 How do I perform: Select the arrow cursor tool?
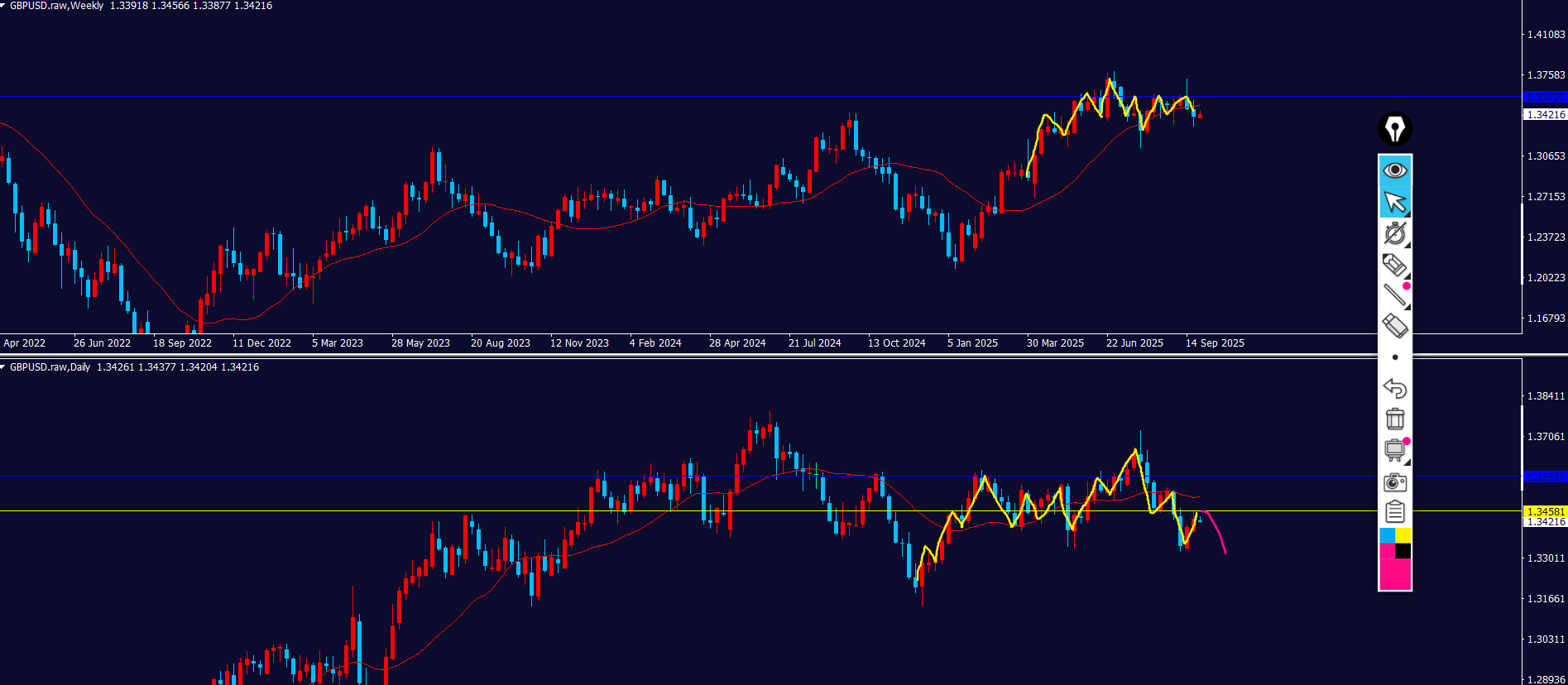pyautogui.click(x=1394, y=202)
